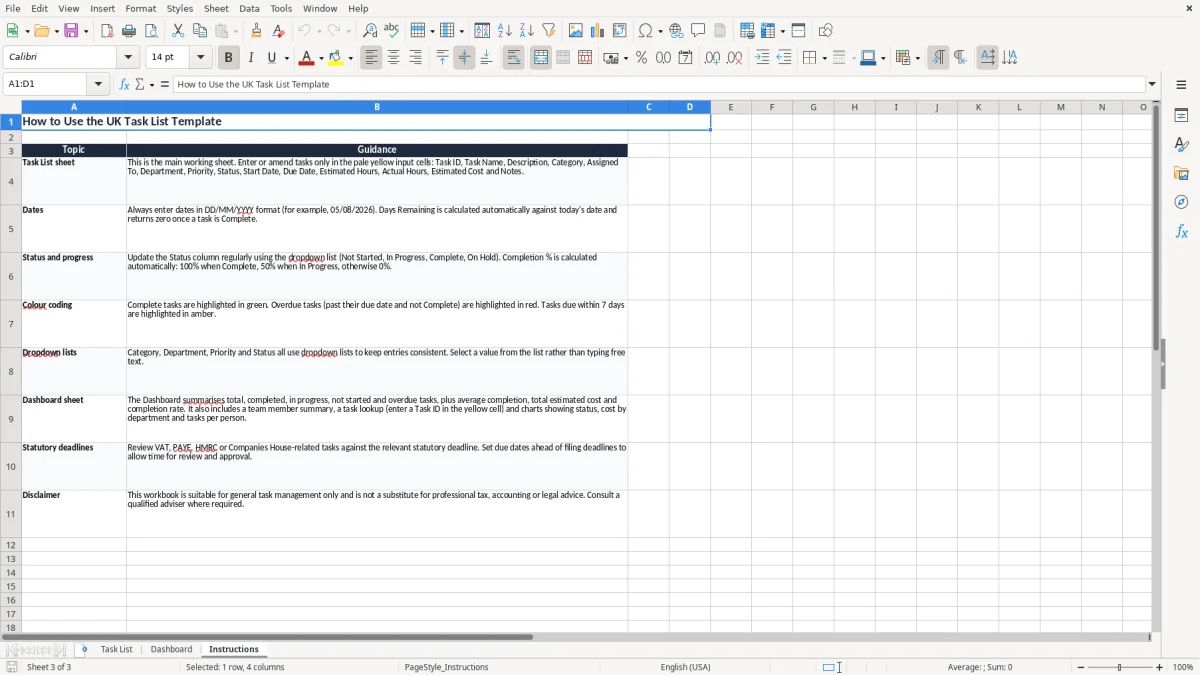Open the Draw Shapes icon

(826, 31)
